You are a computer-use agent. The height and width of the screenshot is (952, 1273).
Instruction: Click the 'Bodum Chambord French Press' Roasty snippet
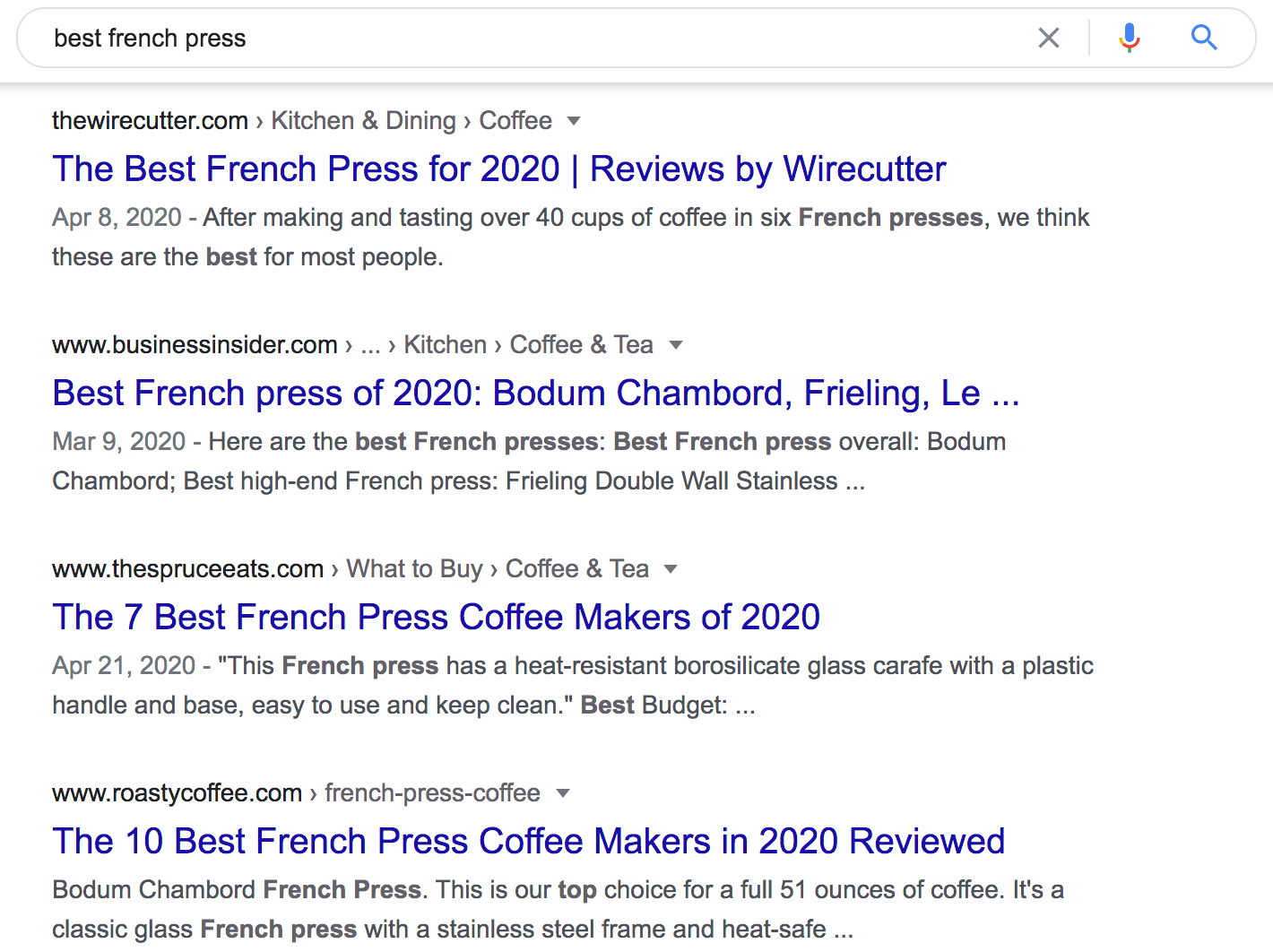[x=558, y=909]
